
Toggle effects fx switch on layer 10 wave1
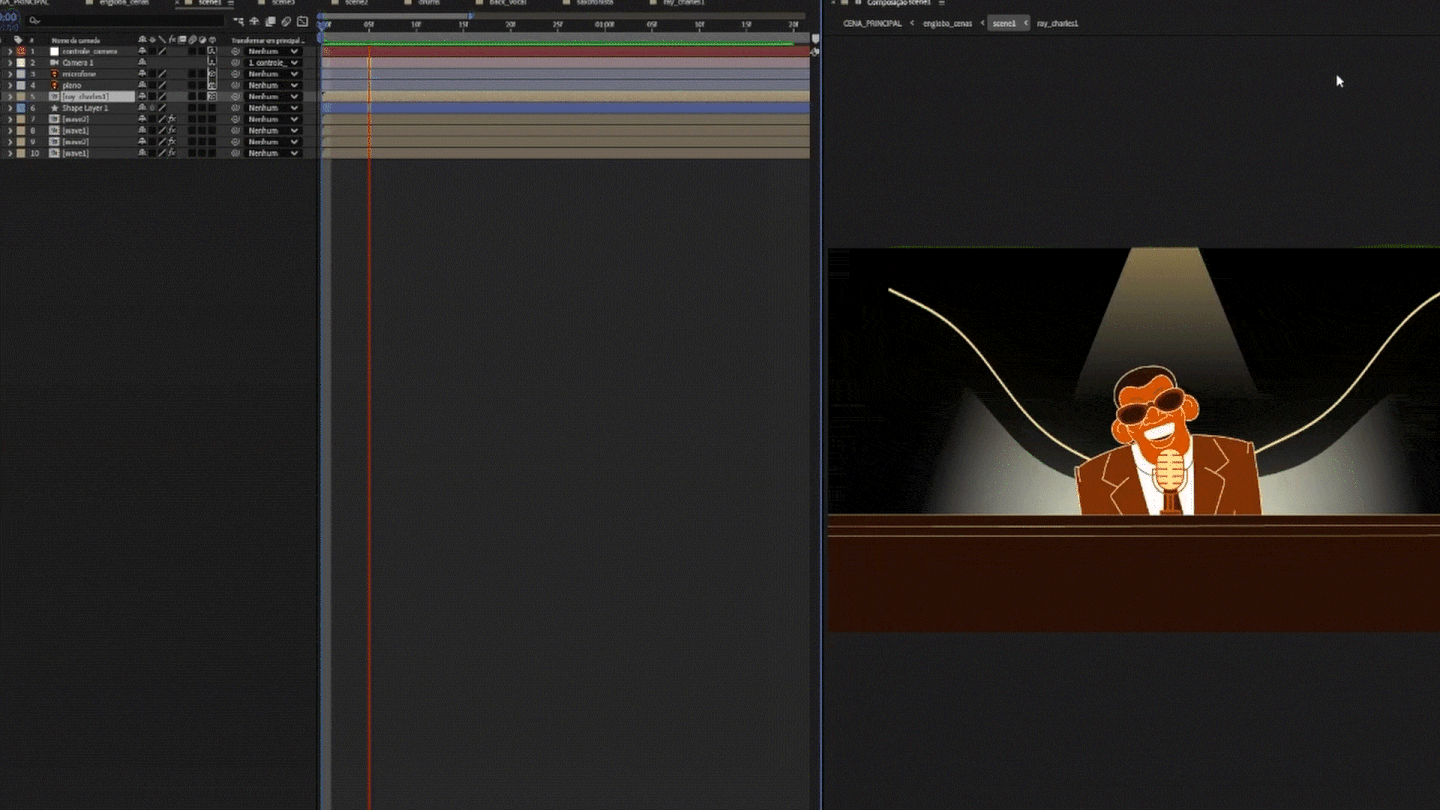pyautogui.click(x=172, y=153)
